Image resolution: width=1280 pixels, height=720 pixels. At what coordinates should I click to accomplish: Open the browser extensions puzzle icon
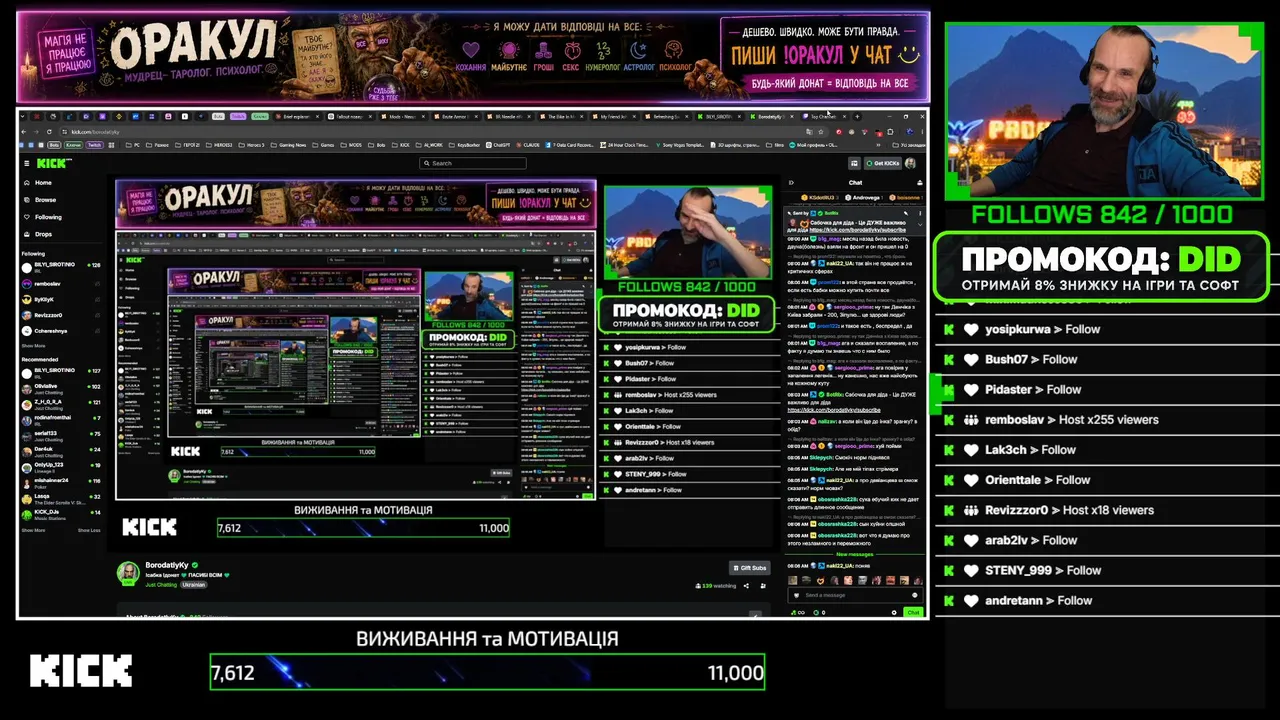[x=889, y=131]
